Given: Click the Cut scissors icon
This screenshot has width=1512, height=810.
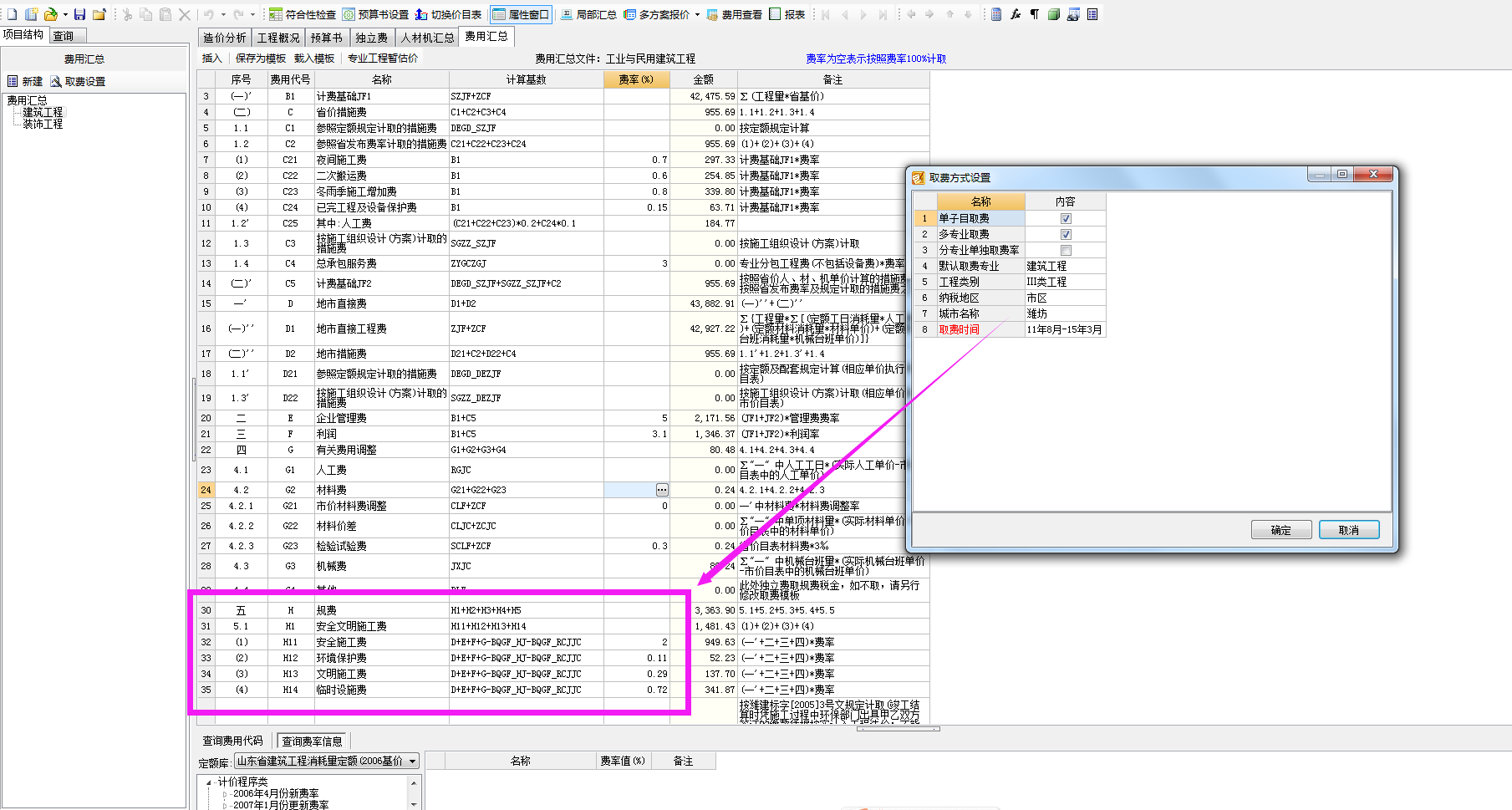Looking at the screenshot, I should (127, 14).
